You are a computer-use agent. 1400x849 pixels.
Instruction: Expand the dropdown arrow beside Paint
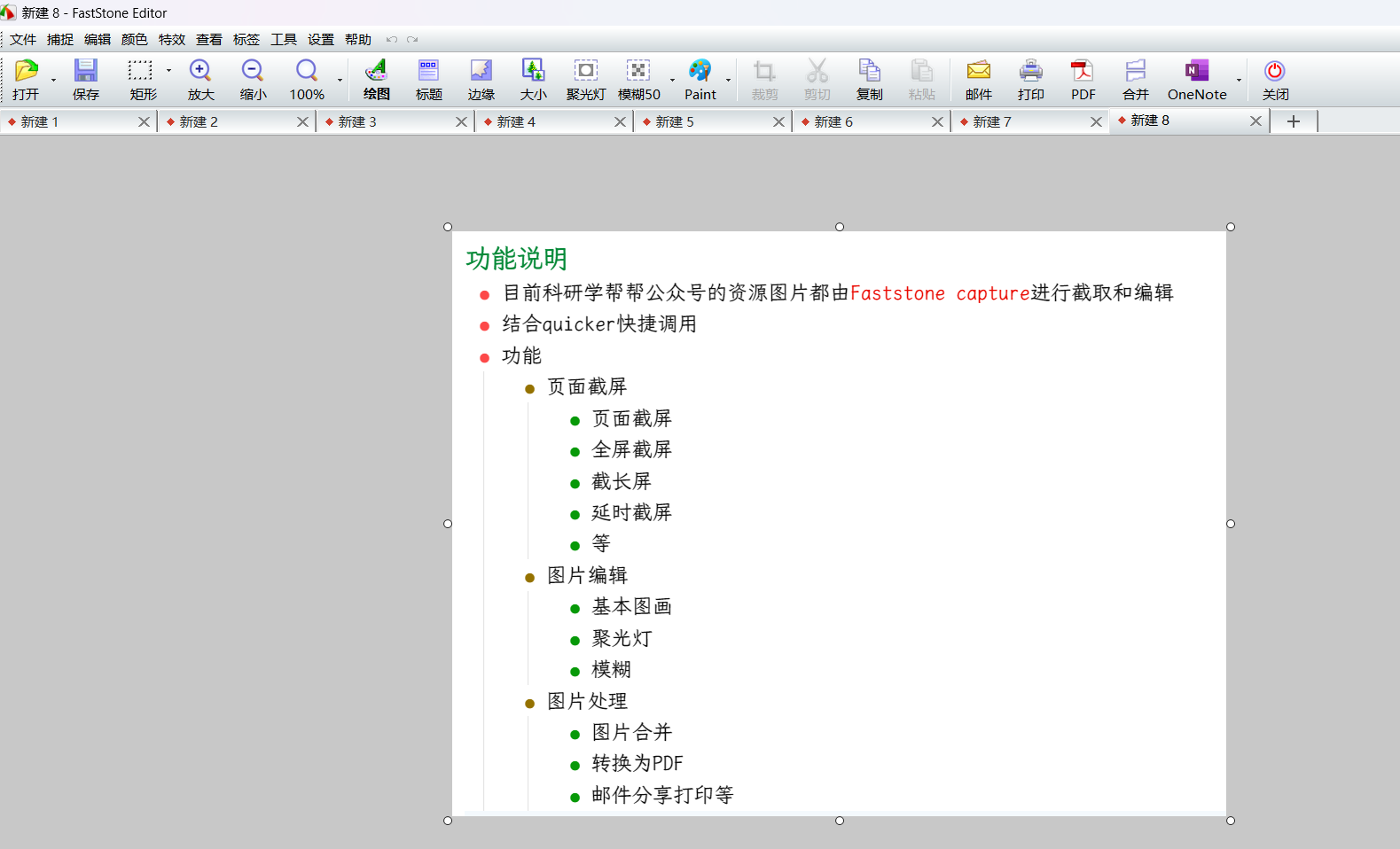click(728, 81)
